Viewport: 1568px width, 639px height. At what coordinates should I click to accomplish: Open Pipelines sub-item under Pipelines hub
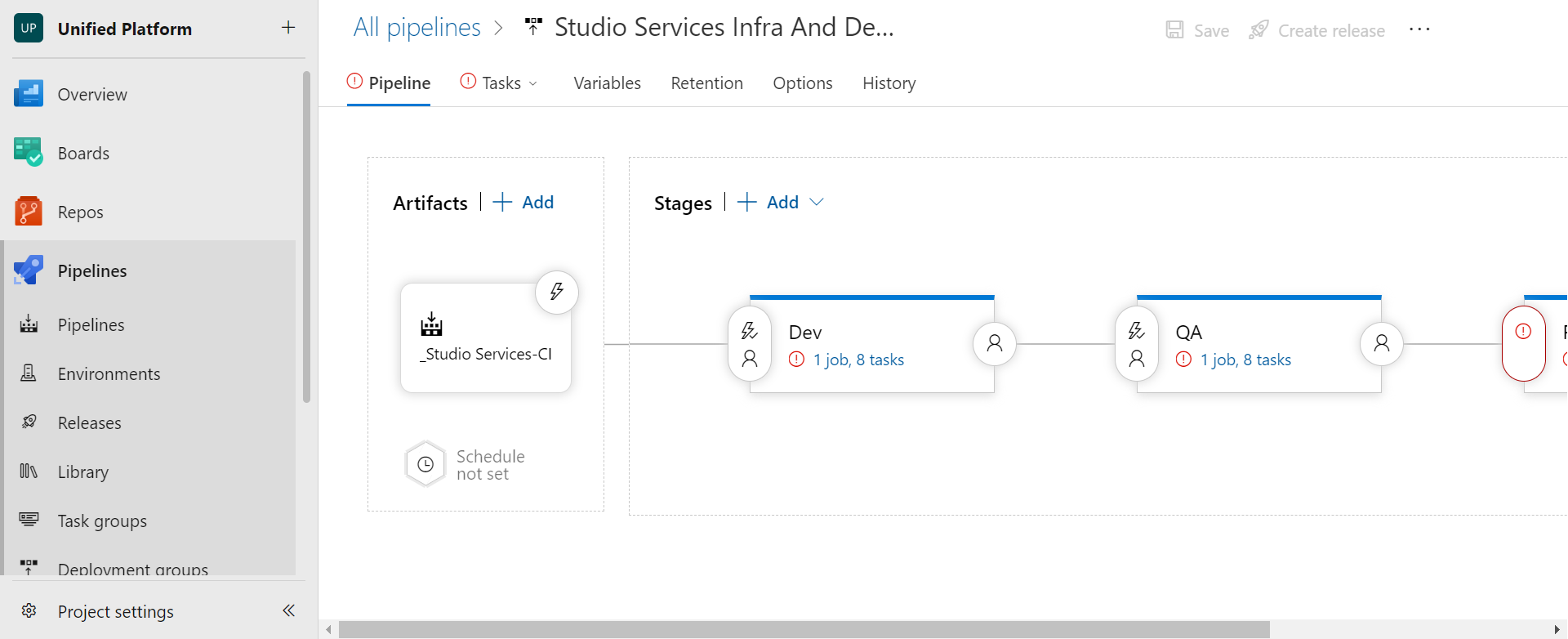[x=91, y=324]
